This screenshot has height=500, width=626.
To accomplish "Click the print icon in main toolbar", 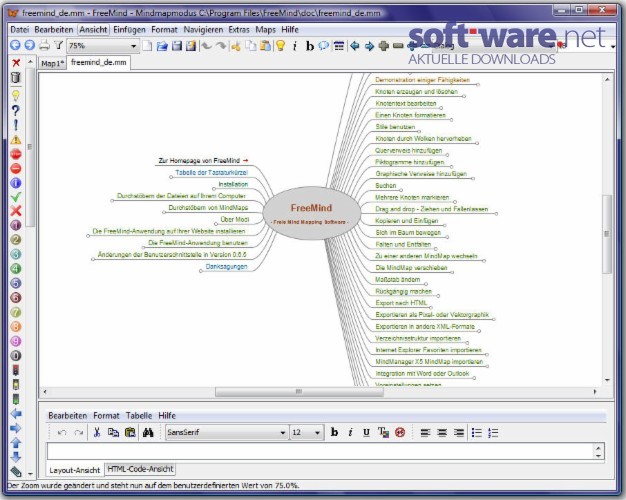I will point(44,46).
